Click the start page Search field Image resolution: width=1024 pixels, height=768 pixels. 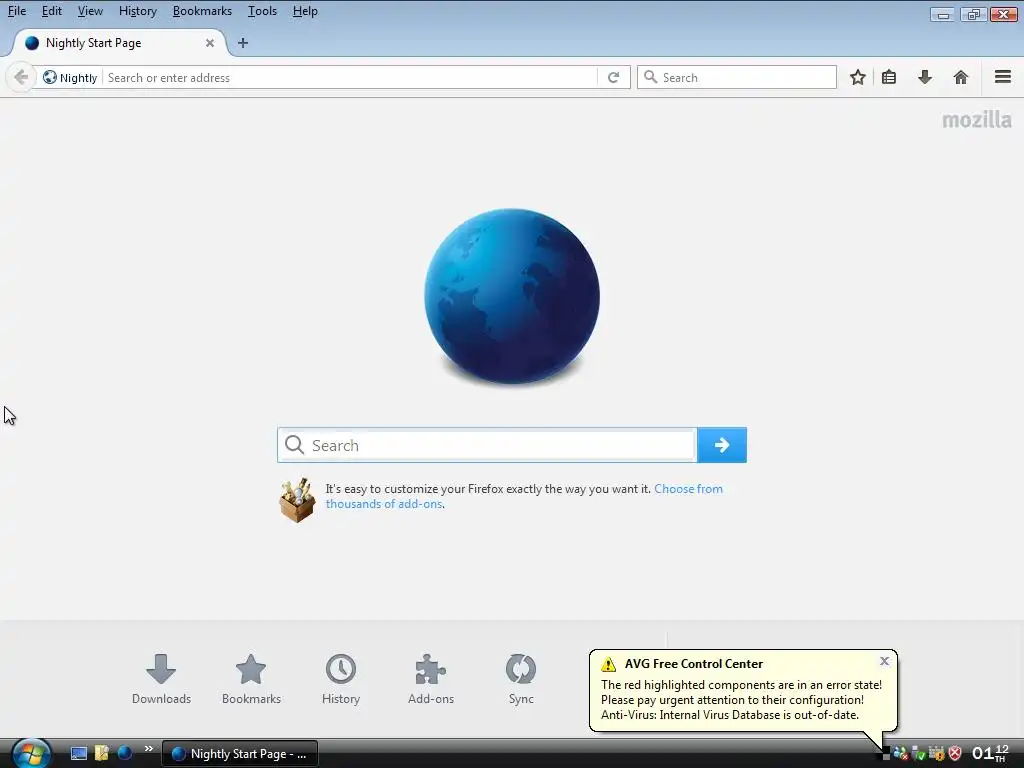pyautogui.click(x=487, y=445)
